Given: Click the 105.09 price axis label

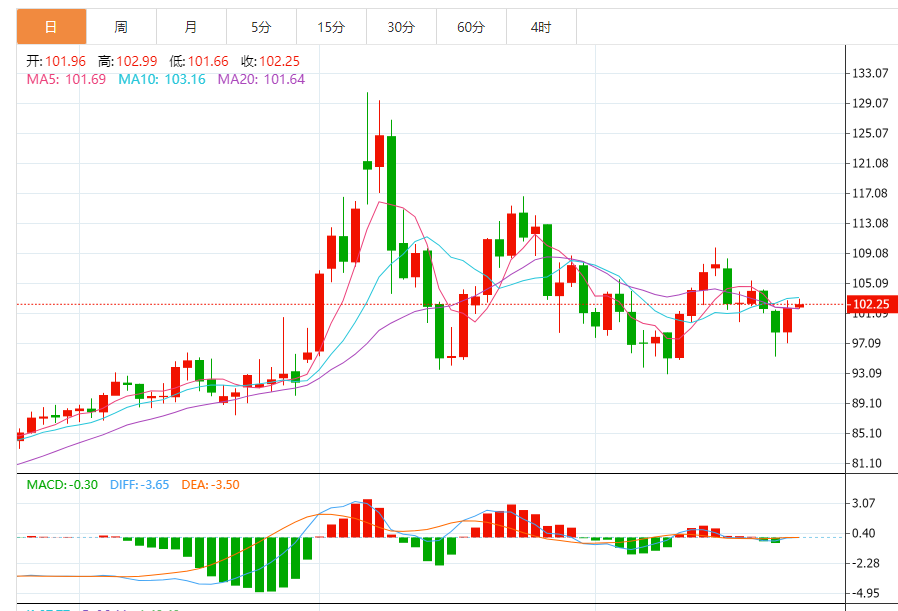Looking at the screenshot, I should click(x=871, y=283).
